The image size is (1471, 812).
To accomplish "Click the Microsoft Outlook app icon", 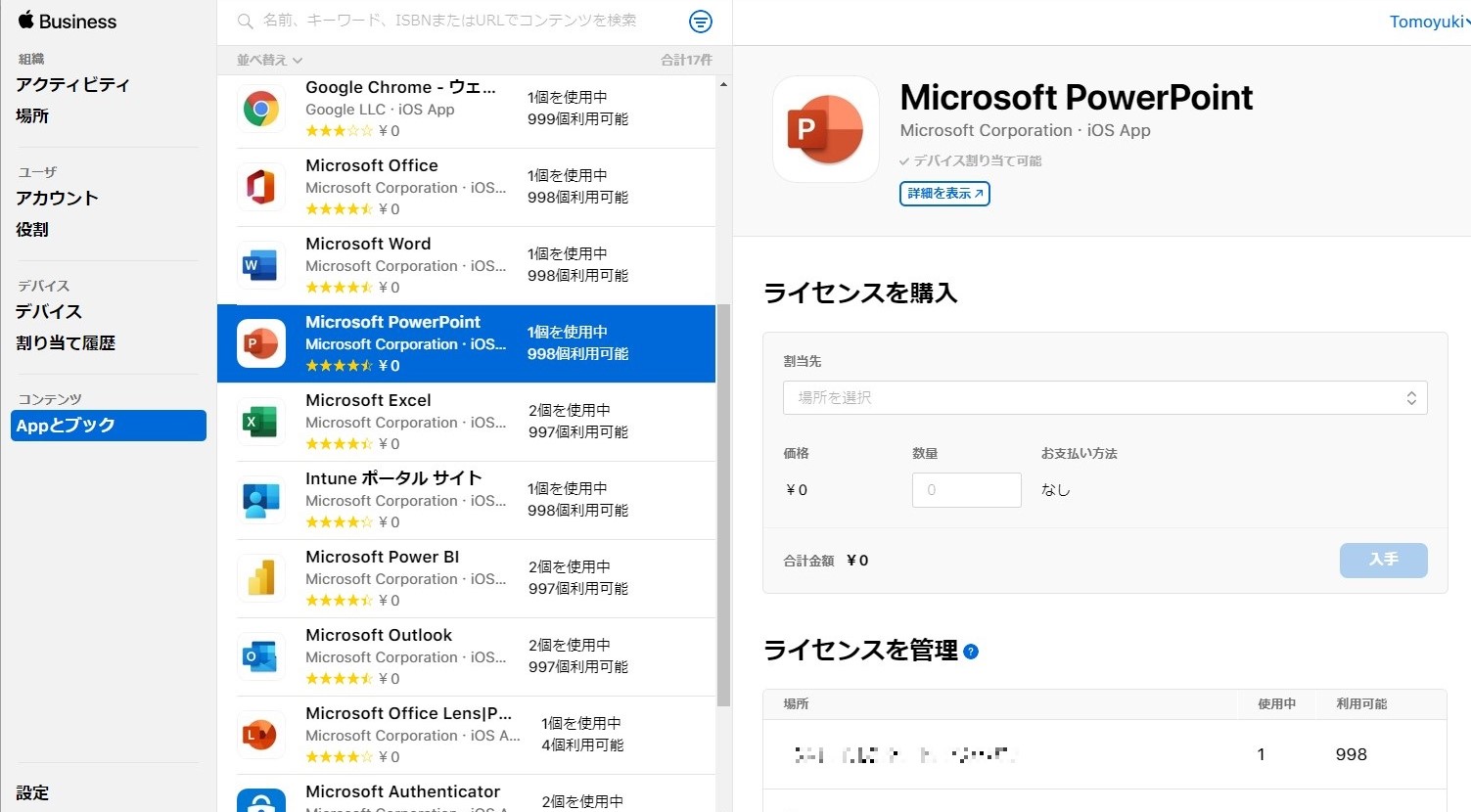I will (x=261, y=656).
